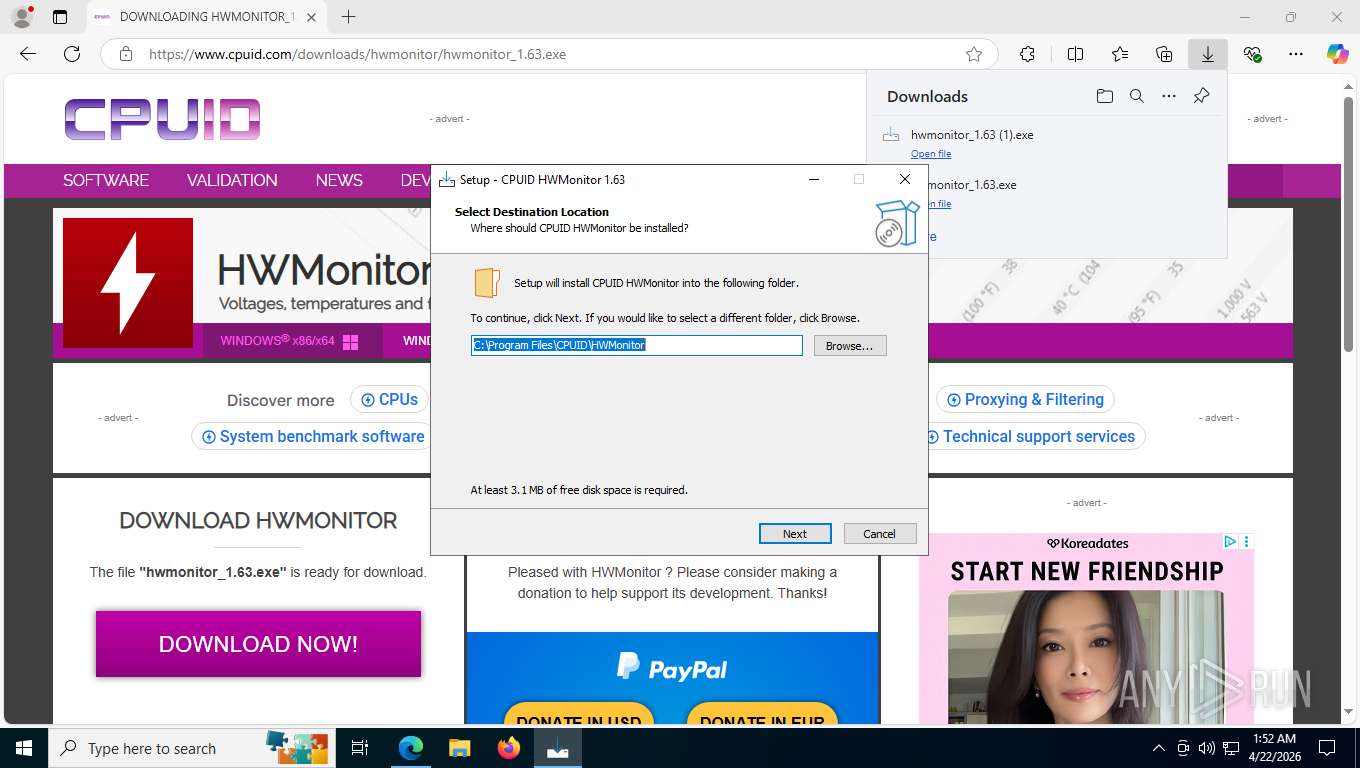Click the destination folder path field
This screenshot has height=768, width=1360.
(x=637, y=345)
